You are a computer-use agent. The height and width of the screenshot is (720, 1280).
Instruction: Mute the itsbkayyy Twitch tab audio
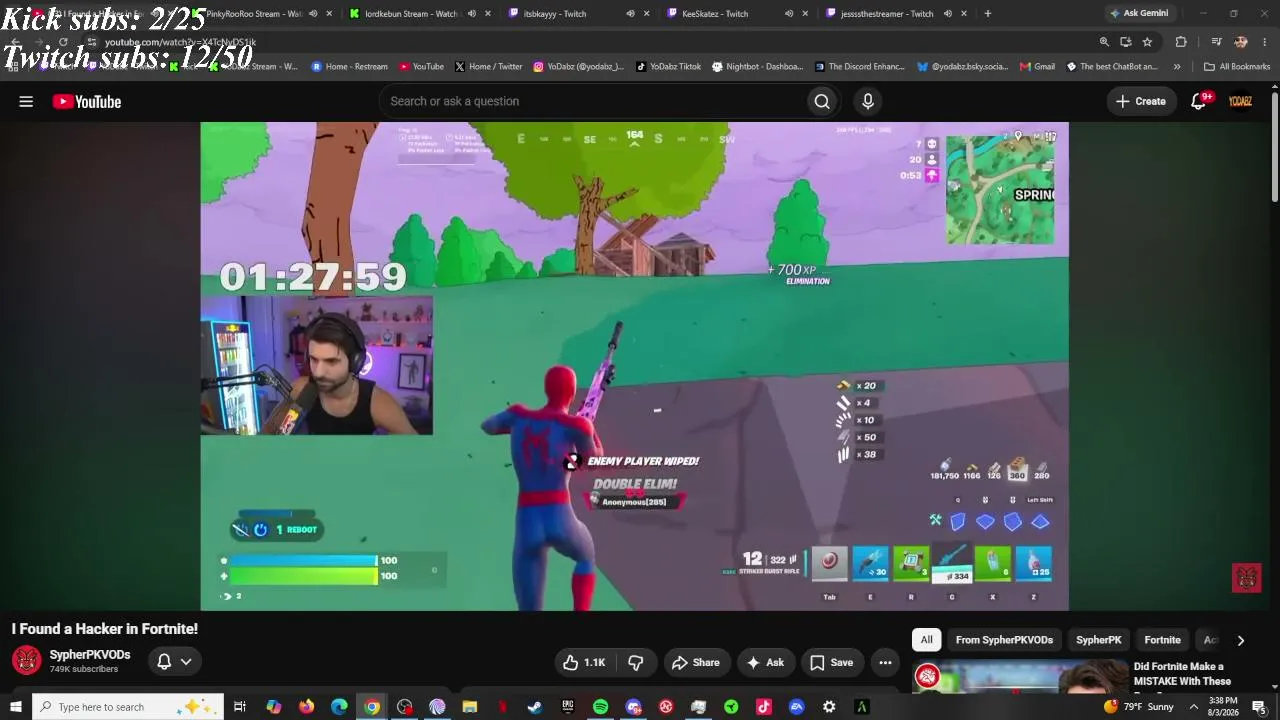click(x=630, y=14)
